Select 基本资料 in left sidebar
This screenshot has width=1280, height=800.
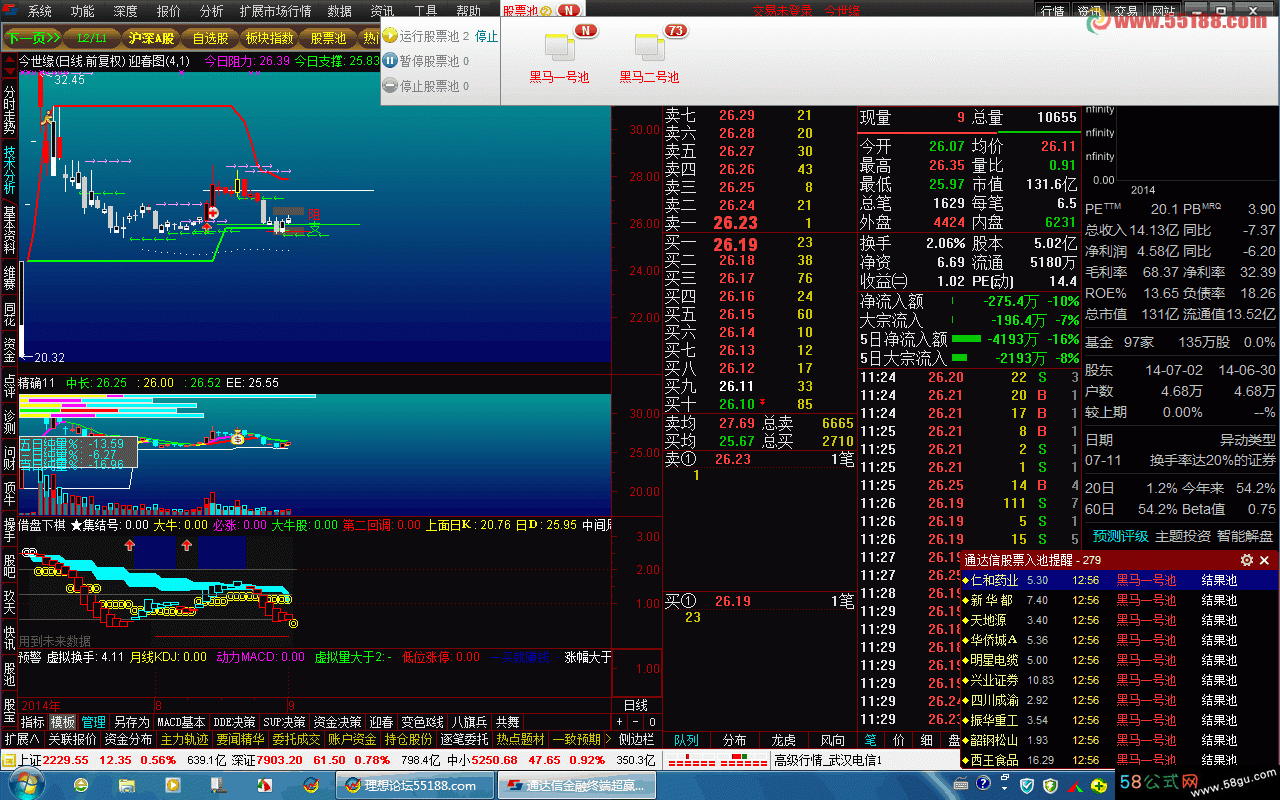click(9, 229)
